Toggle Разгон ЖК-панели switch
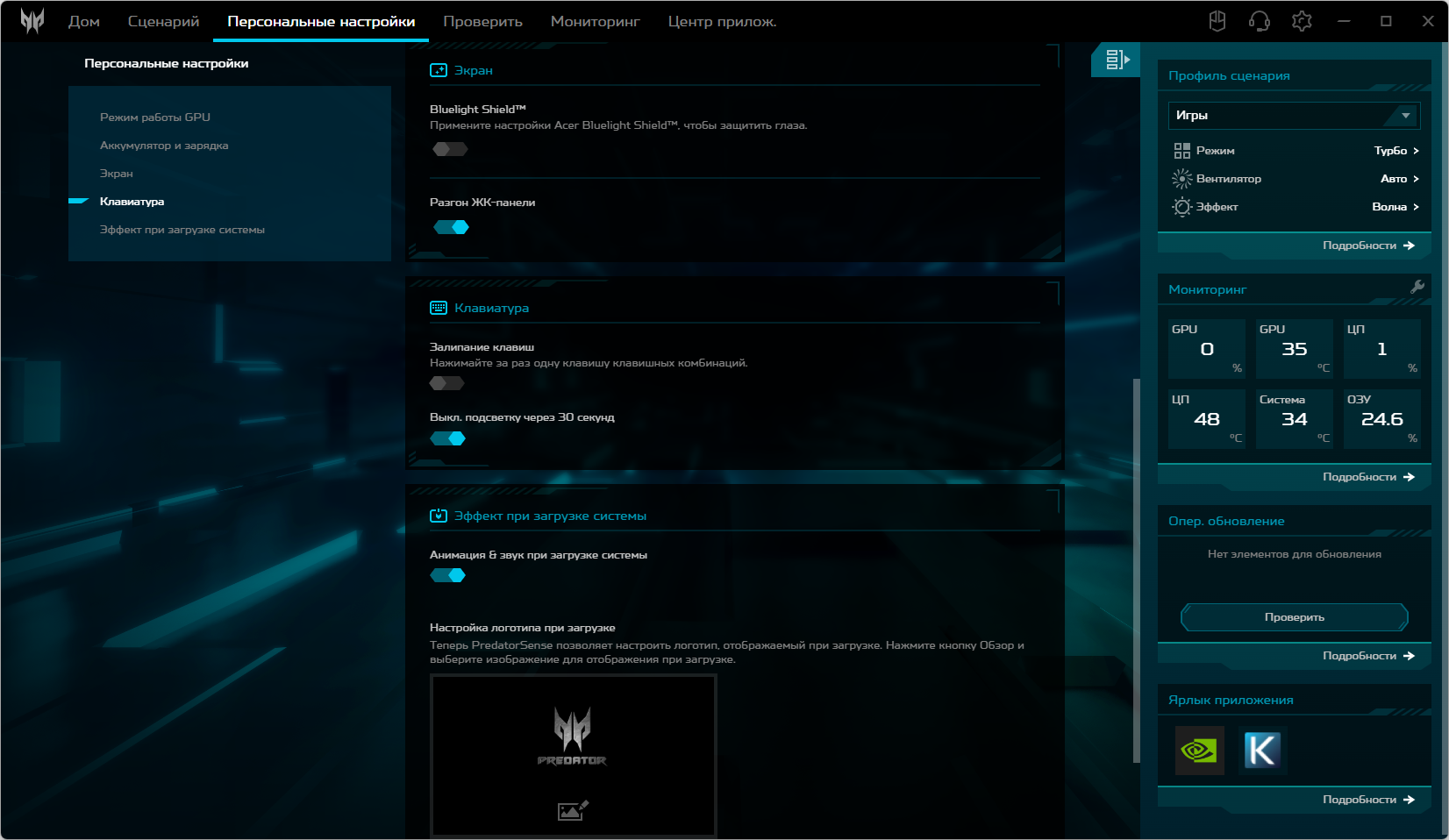1449x840 pixels. (x=452, y=227)
